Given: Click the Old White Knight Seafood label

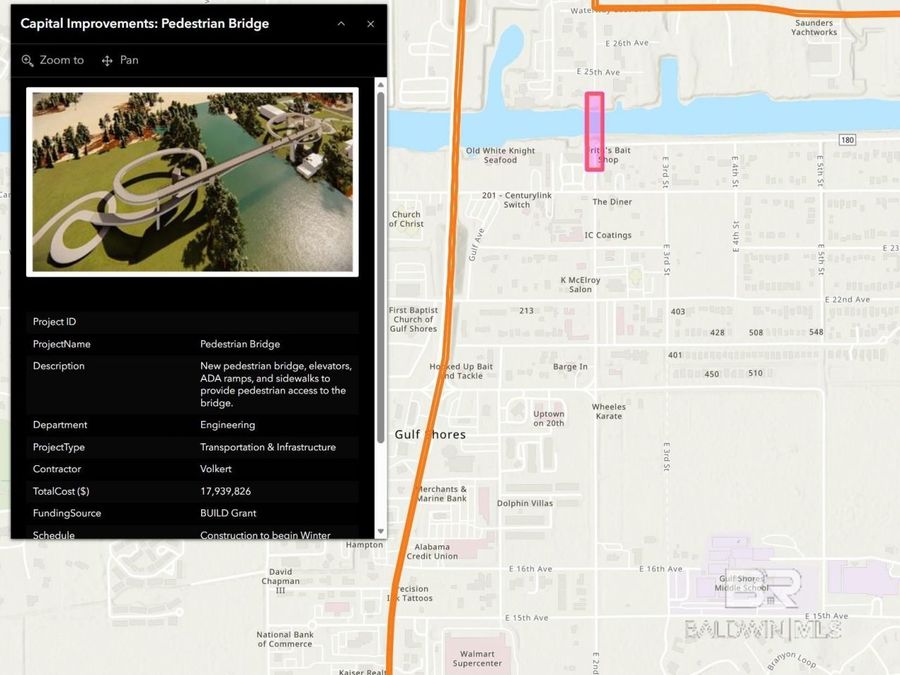Looking at the screenshot, I should (x=501, y=155).
